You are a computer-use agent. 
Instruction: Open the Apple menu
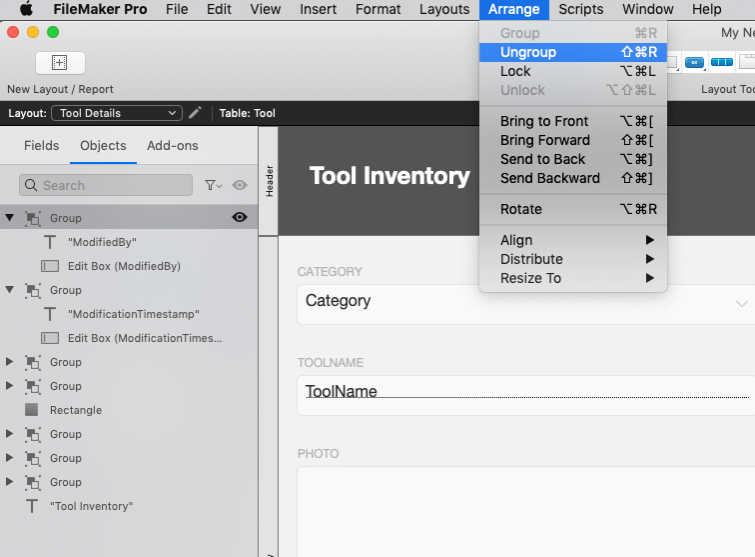(x=26, y=9)
